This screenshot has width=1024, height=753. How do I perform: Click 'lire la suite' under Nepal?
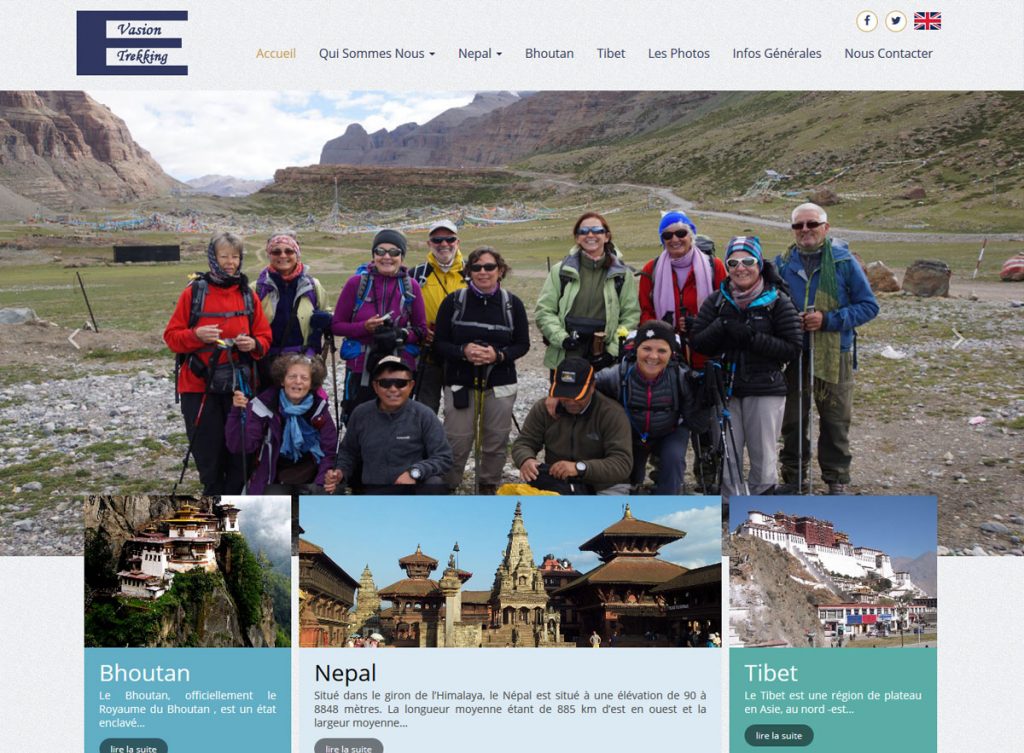(348, 746)
